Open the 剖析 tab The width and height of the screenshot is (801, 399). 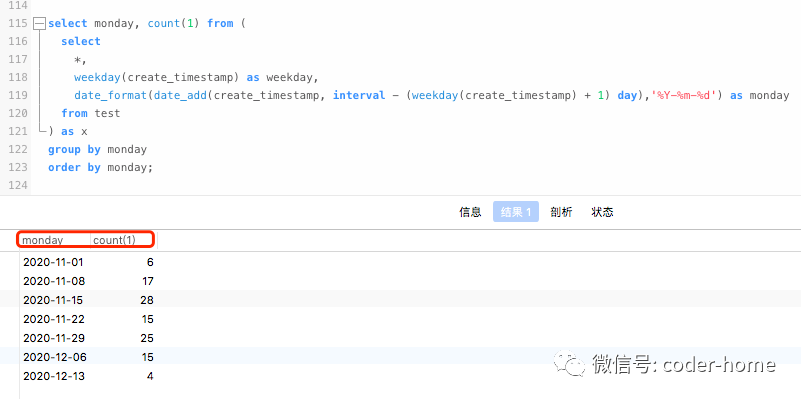561,212
